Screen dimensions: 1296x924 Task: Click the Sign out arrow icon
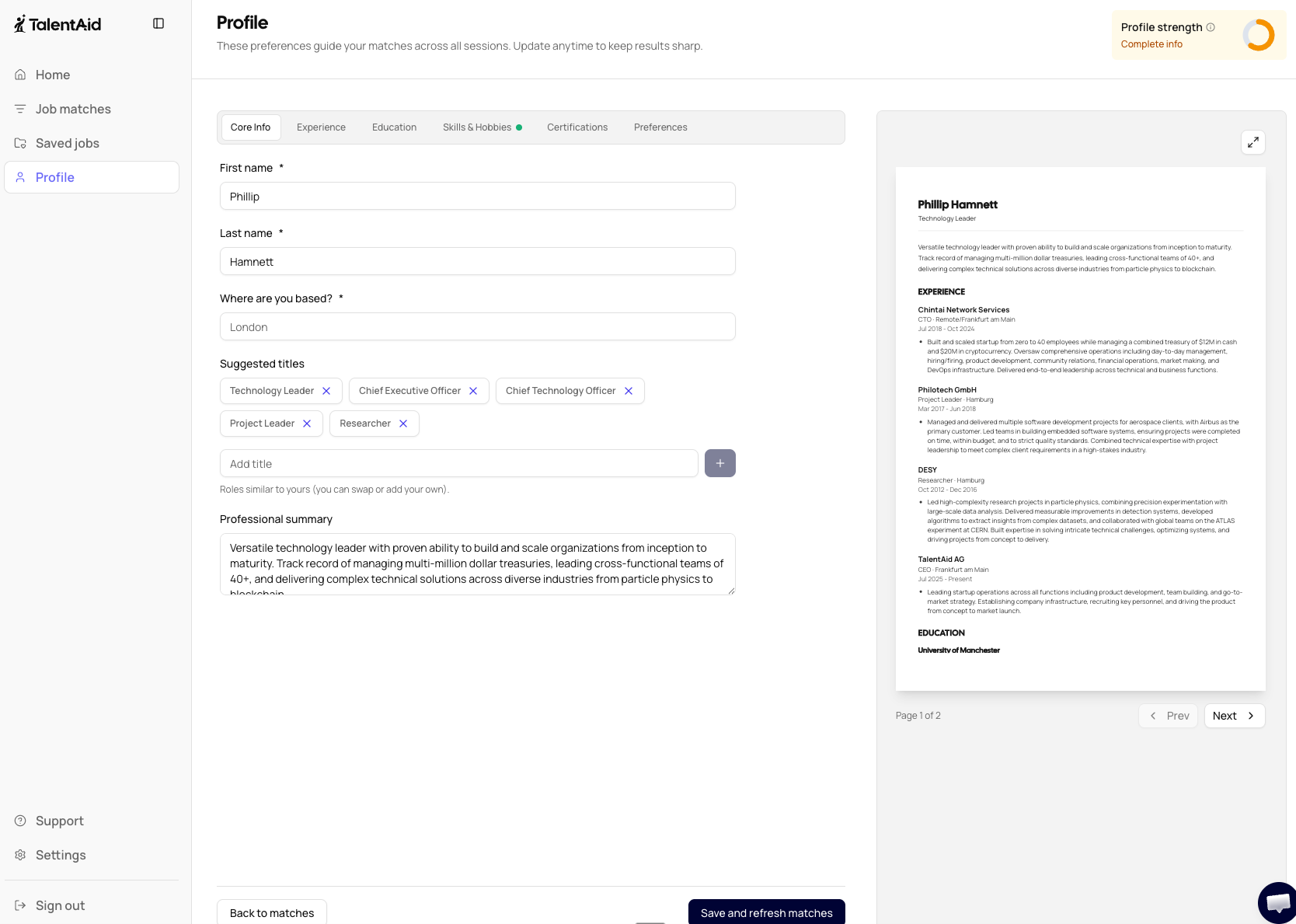(x=20, y=905)
